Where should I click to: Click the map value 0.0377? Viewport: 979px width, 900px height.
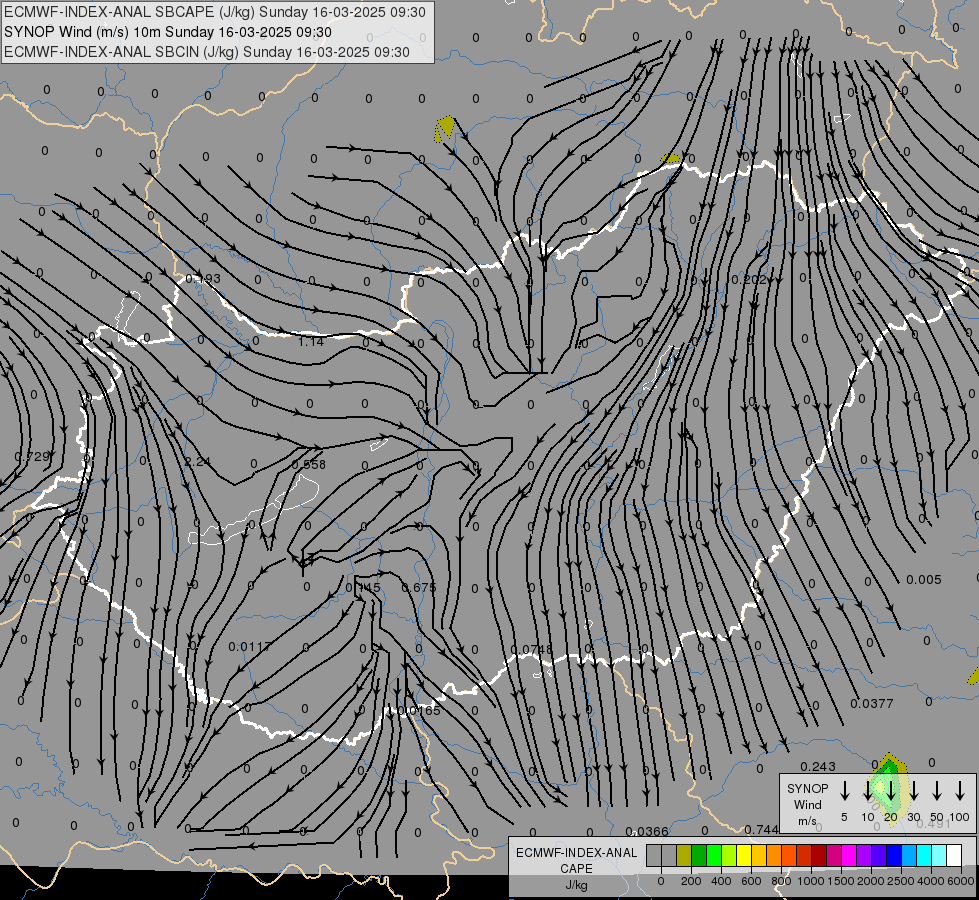pos(872,704)
